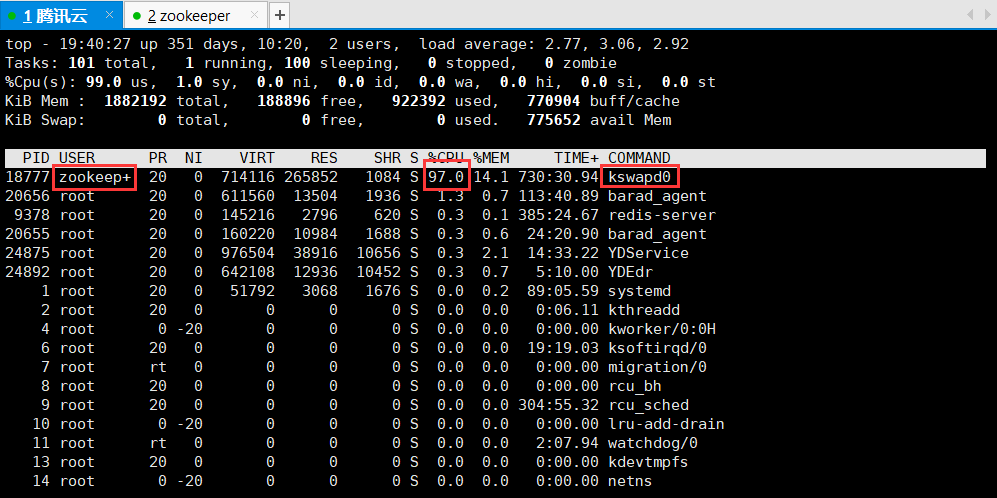Screen dimensions: 997x498
Task: Click the kthreadd command name
Action: click(643, 310)
